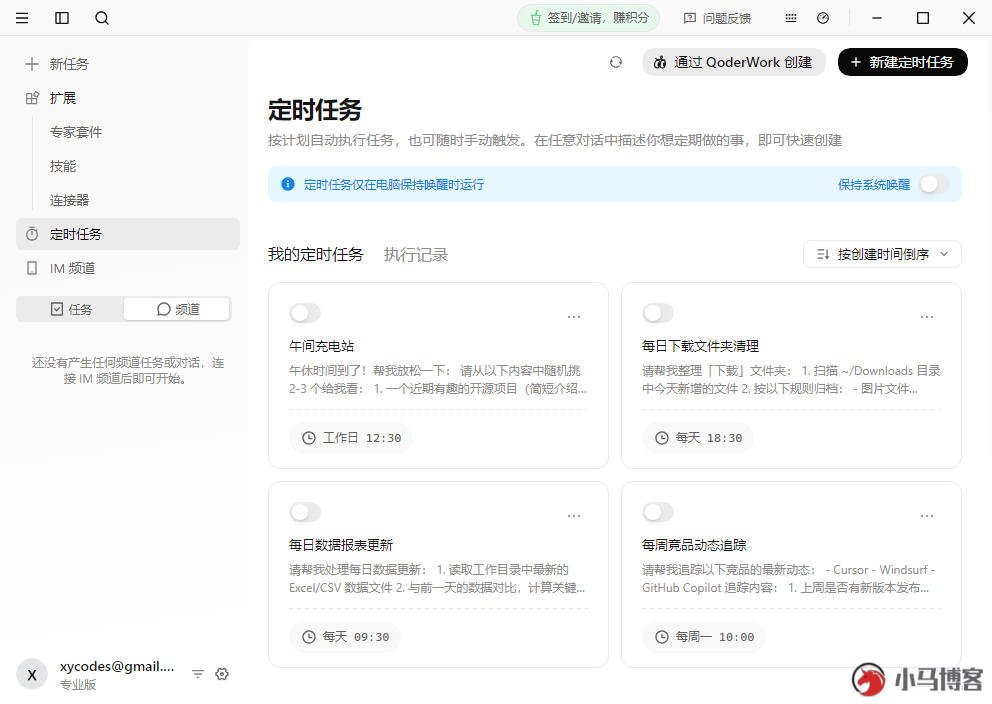Open the hamburger menu icon
Screen dimensions: 992x704
point(22,18)
